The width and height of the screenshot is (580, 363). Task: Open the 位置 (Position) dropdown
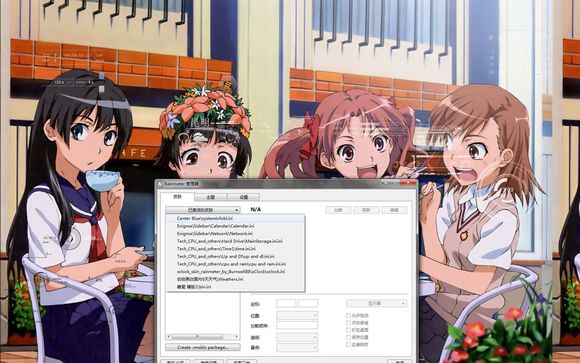(297, 316)
